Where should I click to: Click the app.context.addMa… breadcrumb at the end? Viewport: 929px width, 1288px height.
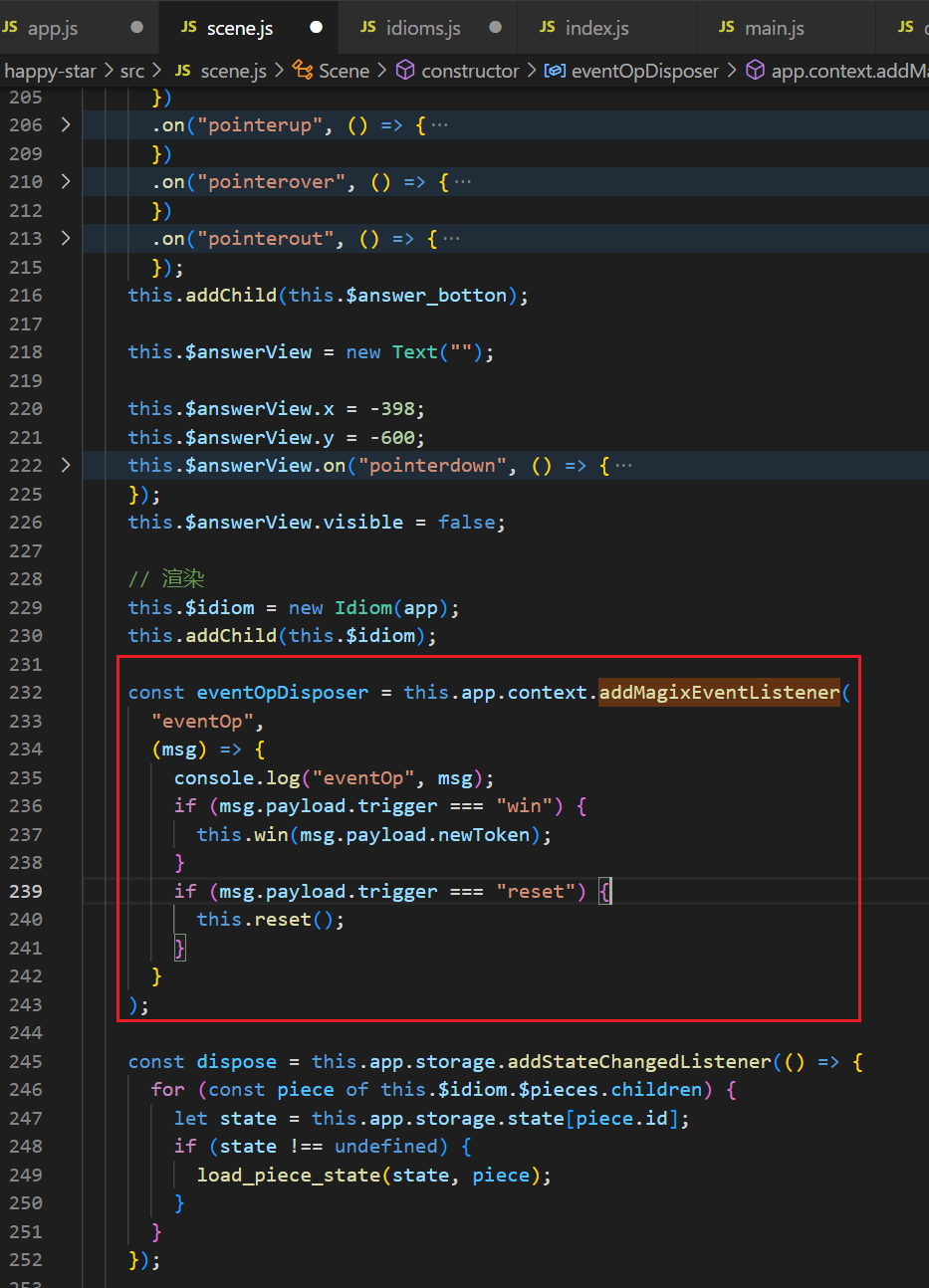(x=849, y=71)
